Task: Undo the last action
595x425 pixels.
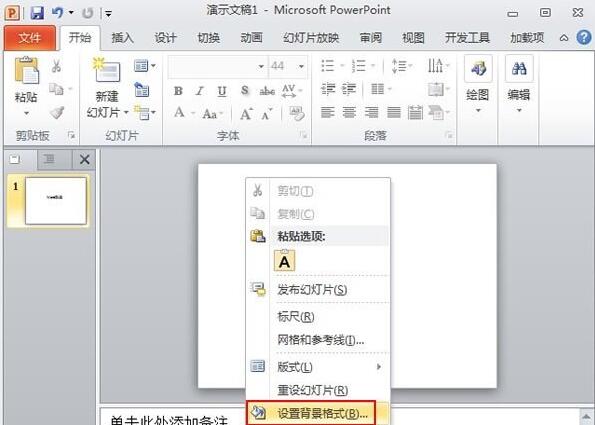Action: coord(58,13)
